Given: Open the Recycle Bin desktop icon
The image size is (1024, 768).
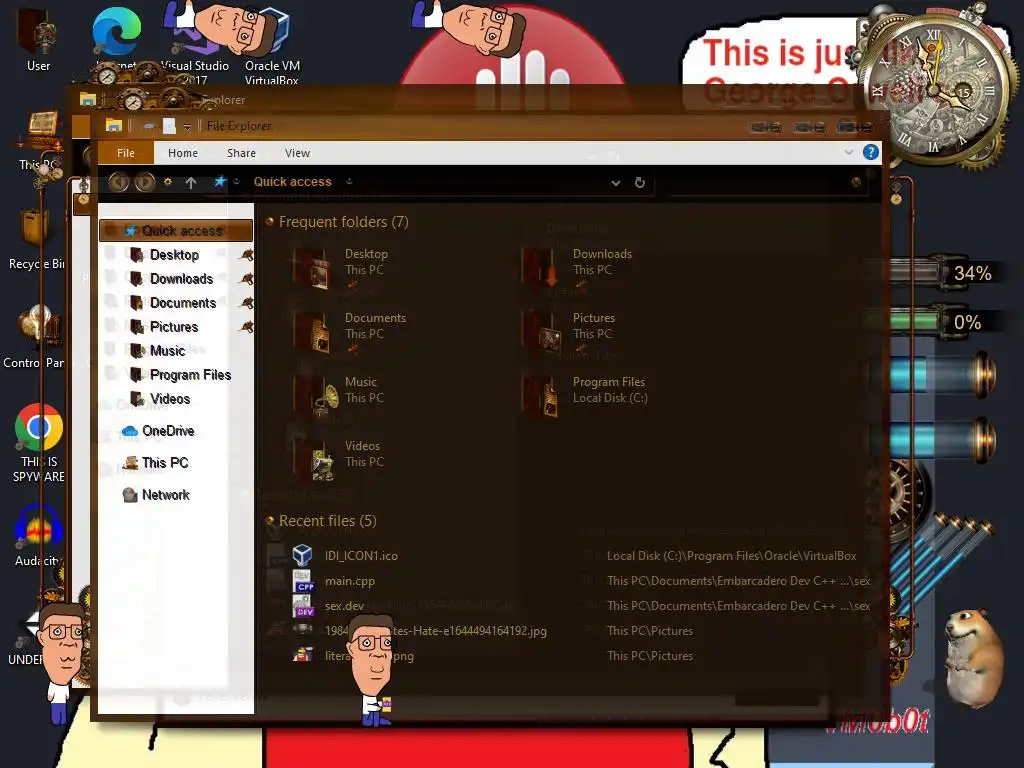Looking at the screenshot, I should pos(36,239).
